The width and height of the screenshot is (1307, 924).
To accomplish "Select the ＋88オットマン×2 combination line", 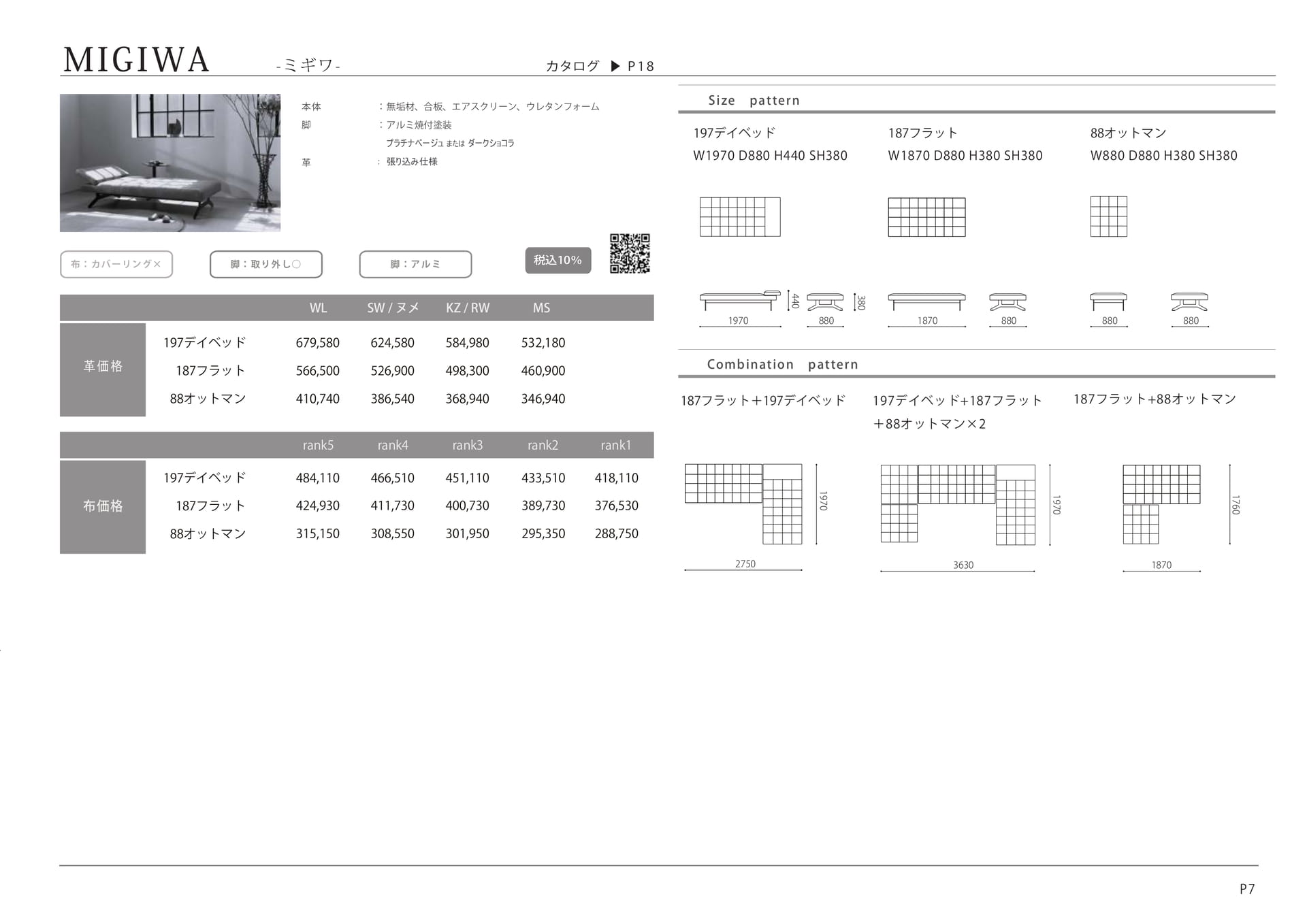I will 930,424.
